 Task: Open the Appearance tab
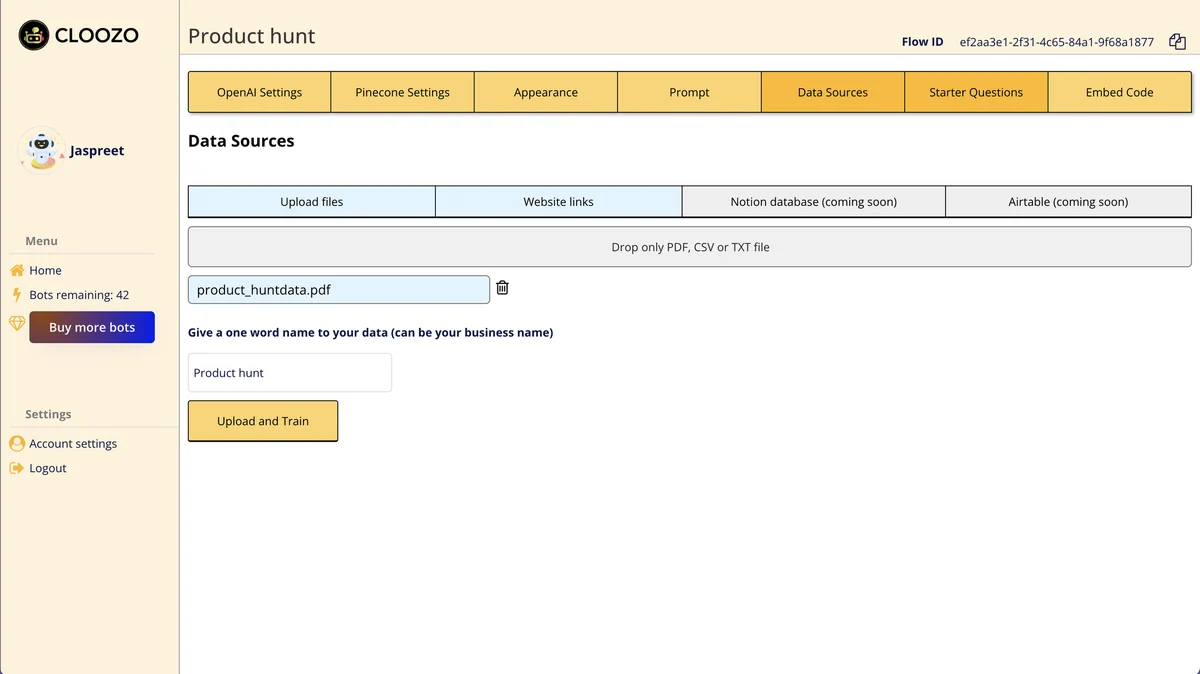pyautogui.click(x=546, y=92)
